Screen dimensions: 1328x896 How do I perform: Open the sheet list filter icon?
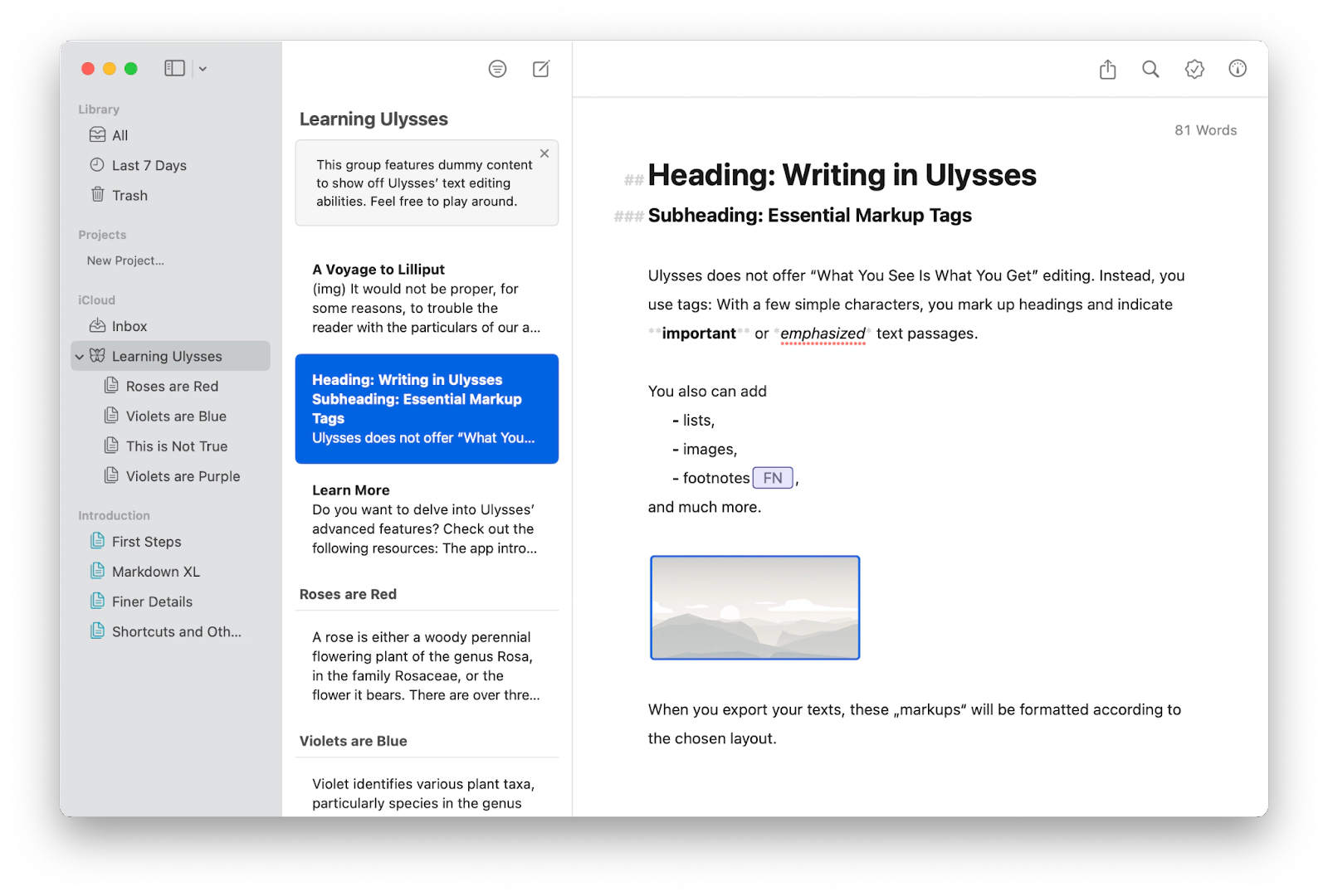point(497,69)
